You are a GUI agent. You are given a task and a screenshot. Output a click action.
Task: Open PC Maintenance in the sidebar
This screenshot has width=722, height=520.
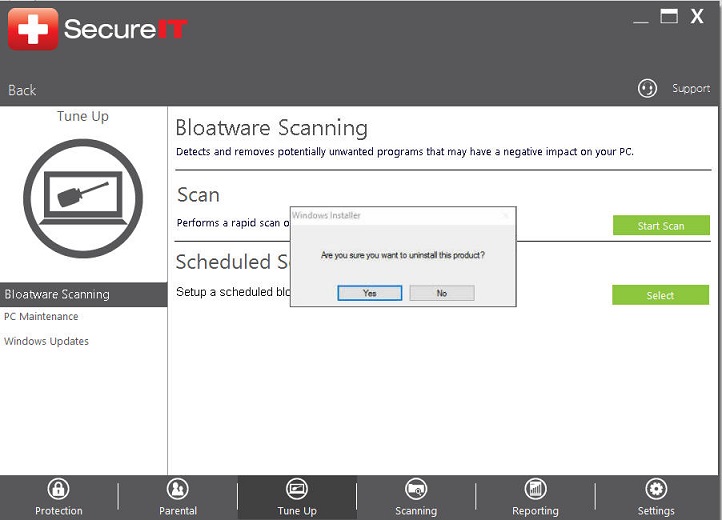pyautogui.click(x=41, y=316)
